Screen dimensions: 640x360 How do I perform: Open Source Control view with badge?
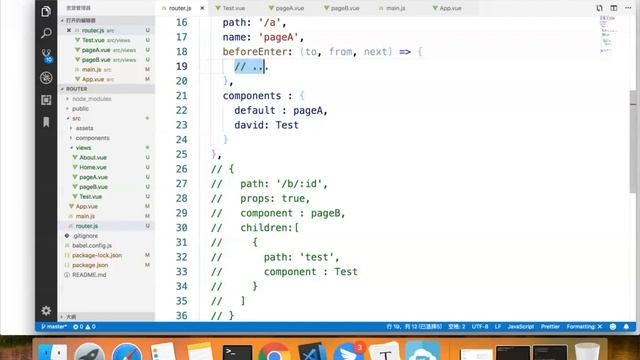pyautogui.click(x=46, y=56)
